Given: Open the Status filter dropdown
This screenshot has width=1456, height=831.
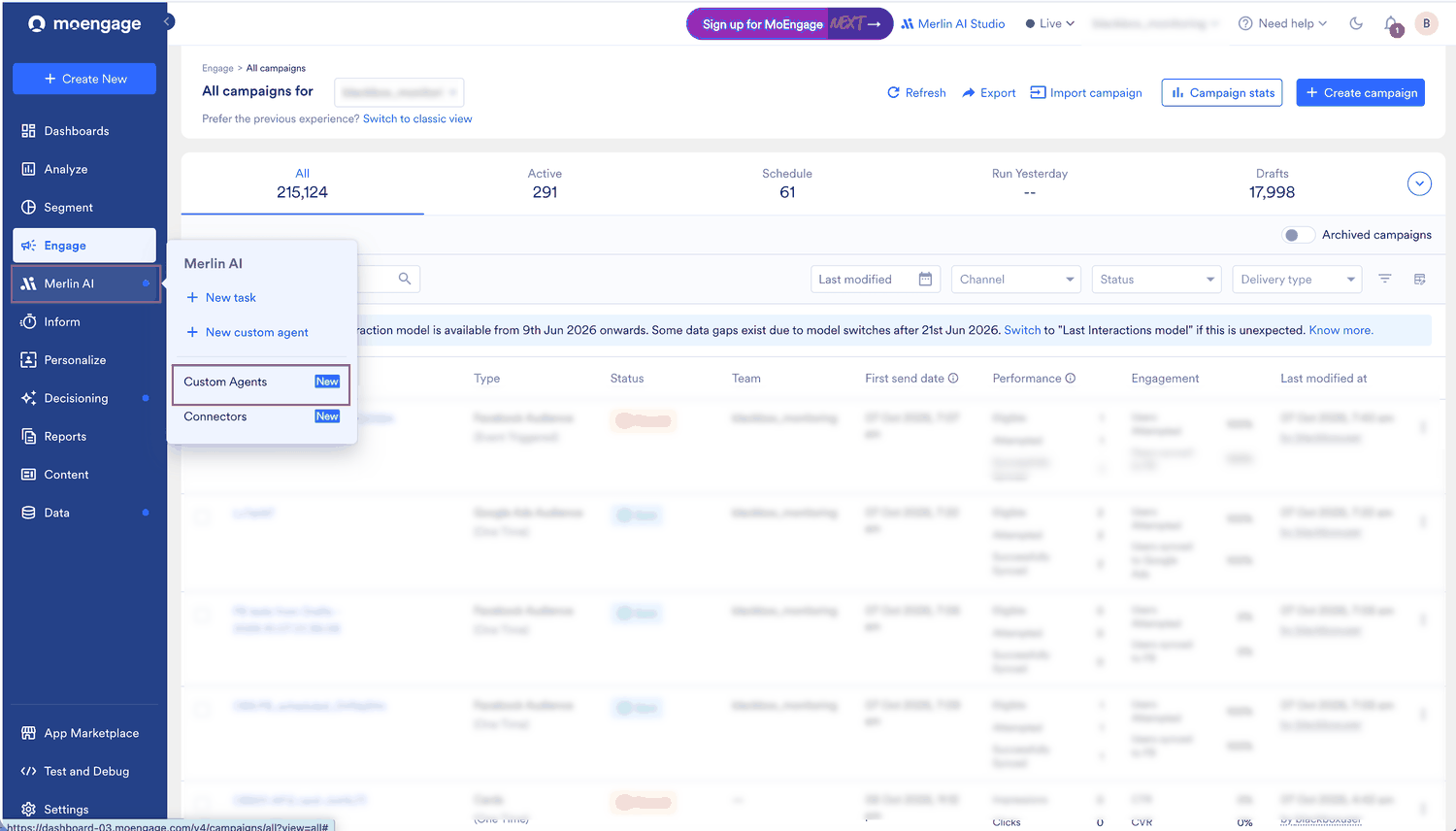Looking at the screenshot, I should 1156,280.
